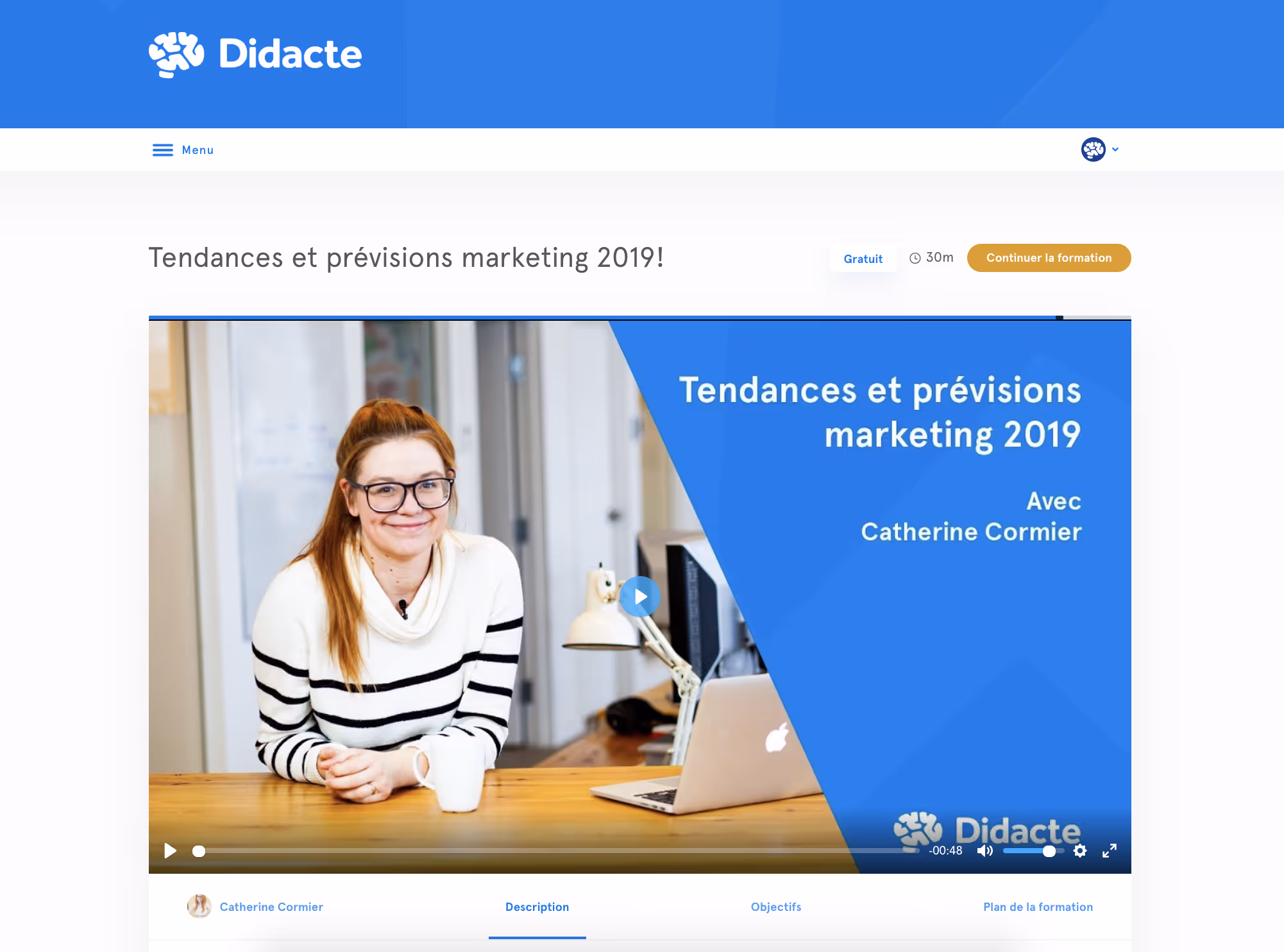Open the Plan de la formation tab
The height and width of the screenshot is (952, 1284).
click(1038, 906)
